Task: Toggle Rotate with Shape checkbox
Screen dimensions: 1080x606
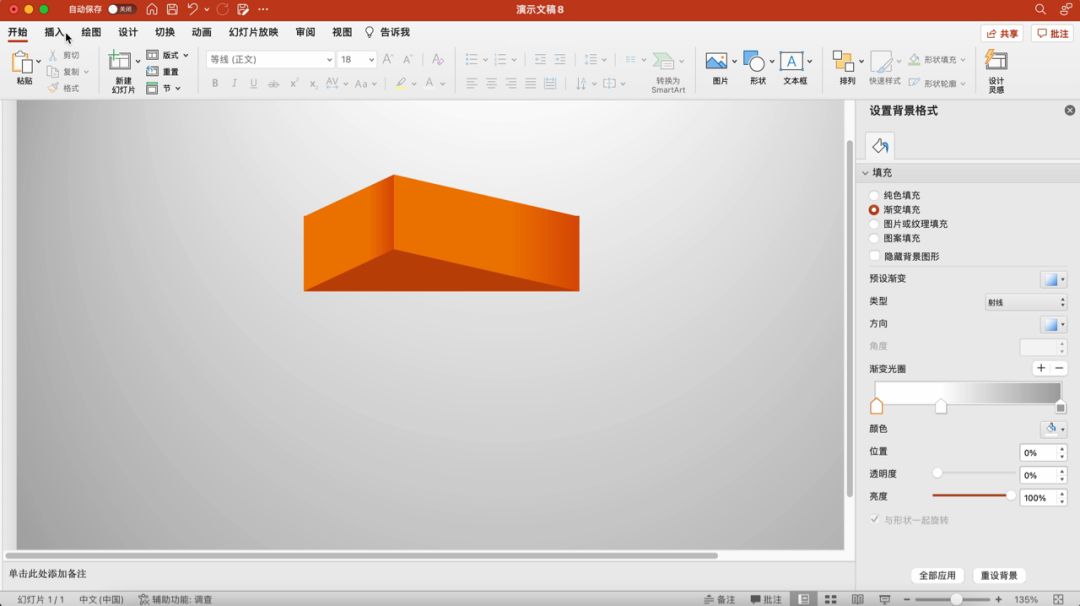Action: click(875, 519)
